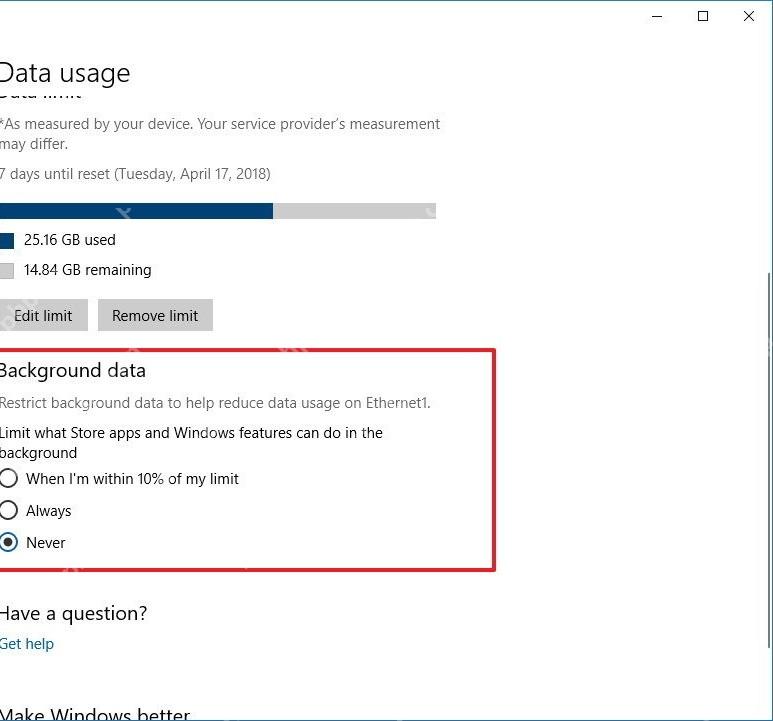Maximize the Settings window
The height and width of the screenshot is (721, 773).
click(703, 16)
